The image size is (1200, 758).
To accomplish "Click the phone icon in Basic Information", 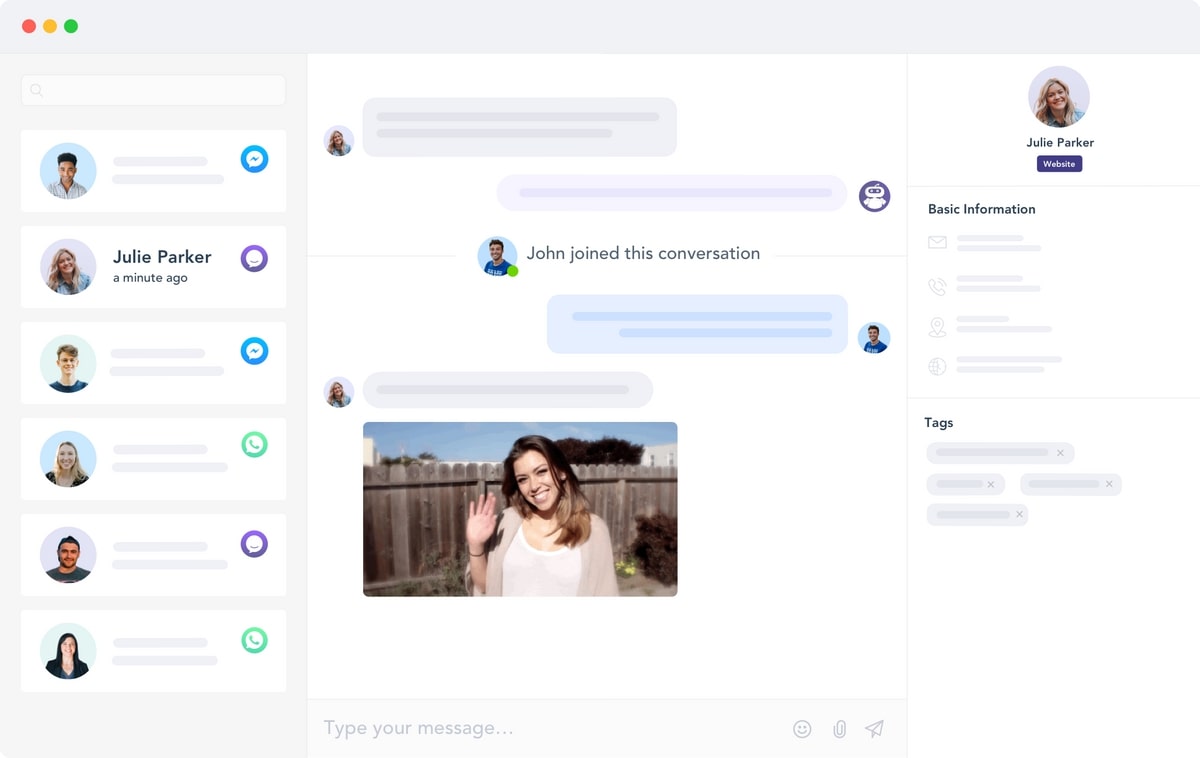I will tap(937, 287).
